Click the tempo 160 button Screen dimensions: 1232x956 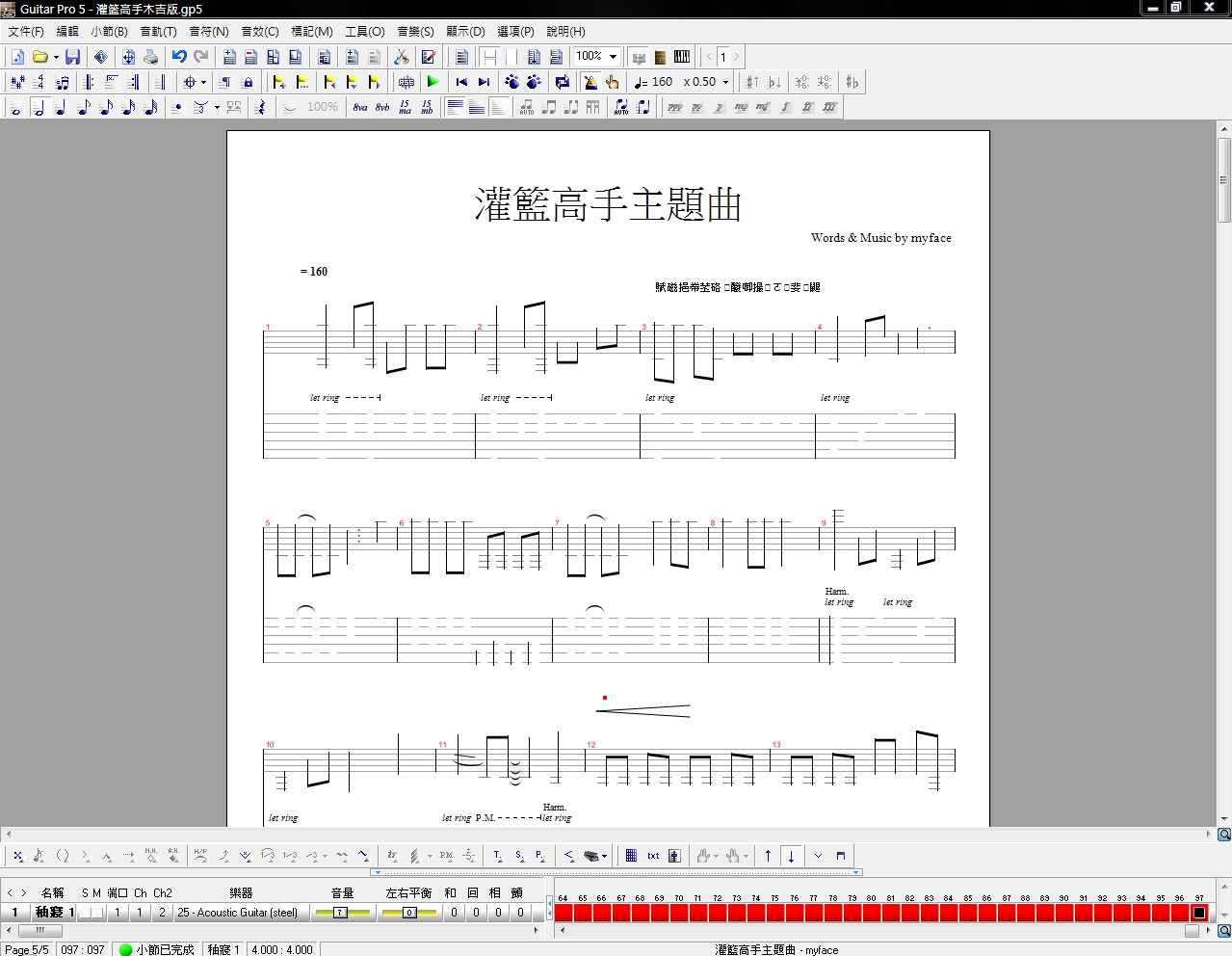tap(653, 82)
